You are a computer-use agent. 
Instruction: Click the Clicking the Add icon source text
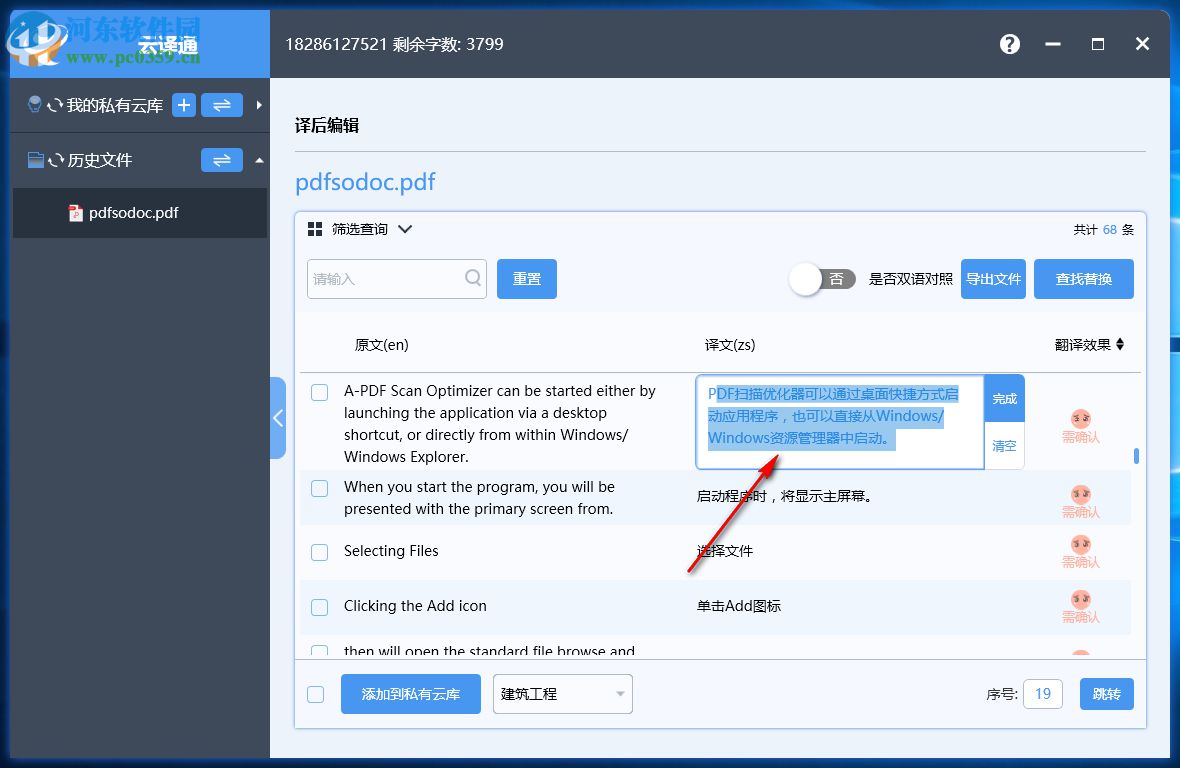[x=415, y=606]
